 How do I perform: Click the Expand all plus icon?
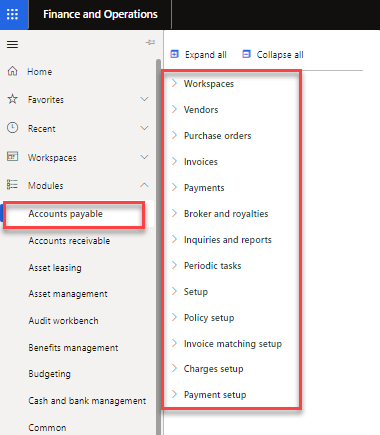[x=175, y=54]
